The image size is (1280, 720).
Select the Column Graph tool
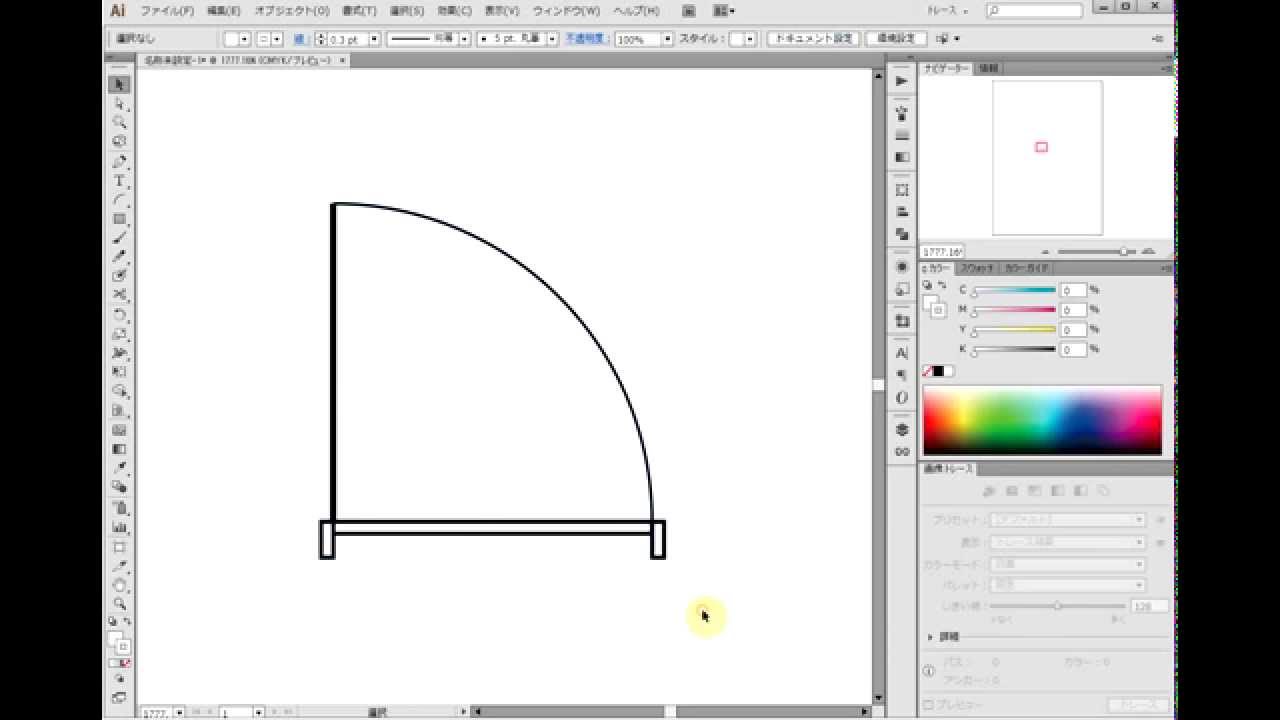click(119, 527)
